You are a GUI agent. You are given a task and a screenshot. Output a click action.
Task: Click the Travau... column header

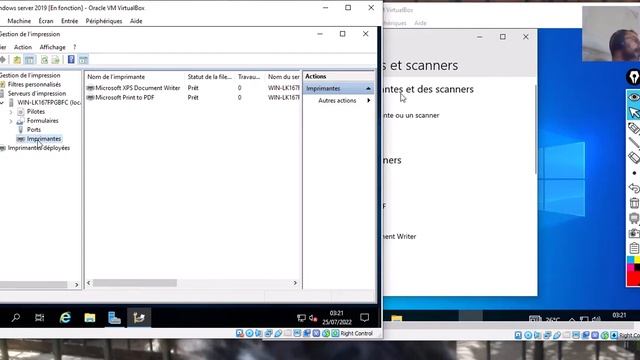[x=249, y=77]
